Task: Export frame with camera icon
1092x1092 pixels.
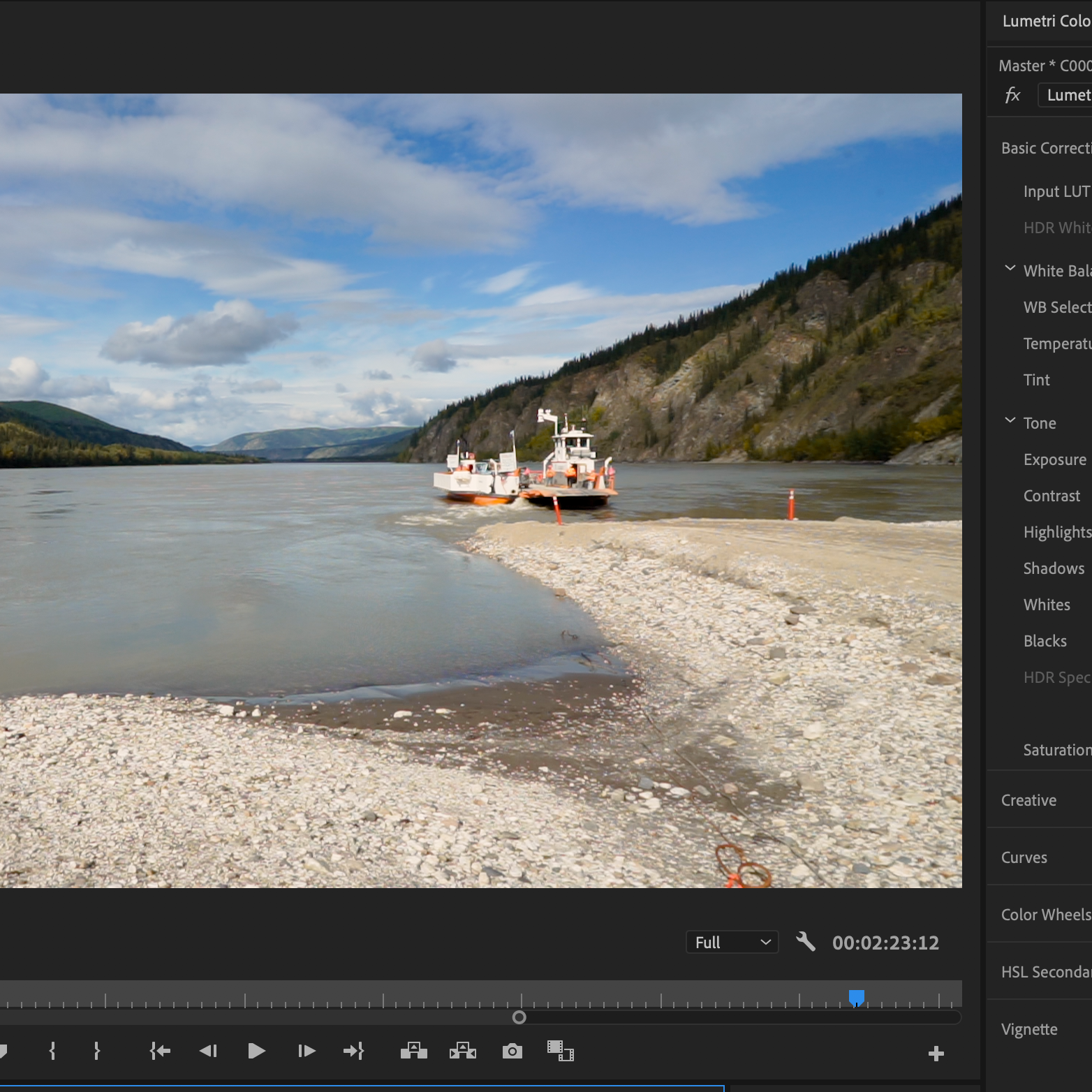Action: 512,1051
